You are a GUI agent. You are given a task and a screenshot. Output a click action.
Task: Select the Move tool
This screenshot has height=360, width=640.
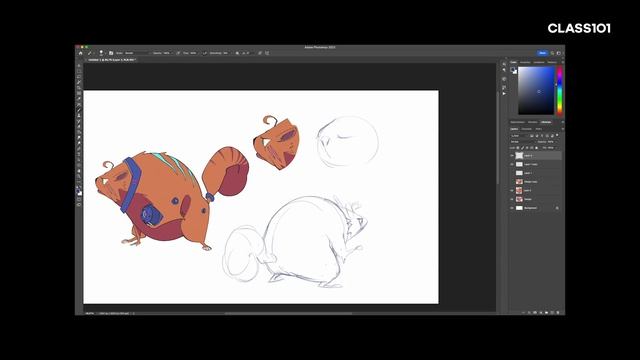pyautogui.click(x=79, y=65)
